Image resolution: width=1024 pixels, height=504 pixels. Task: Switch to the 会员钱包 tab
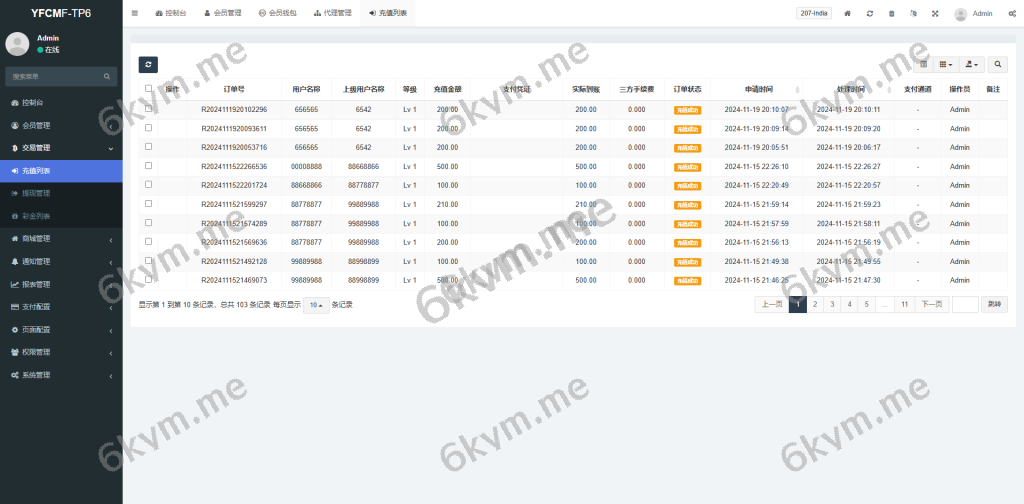click(277, 14)
